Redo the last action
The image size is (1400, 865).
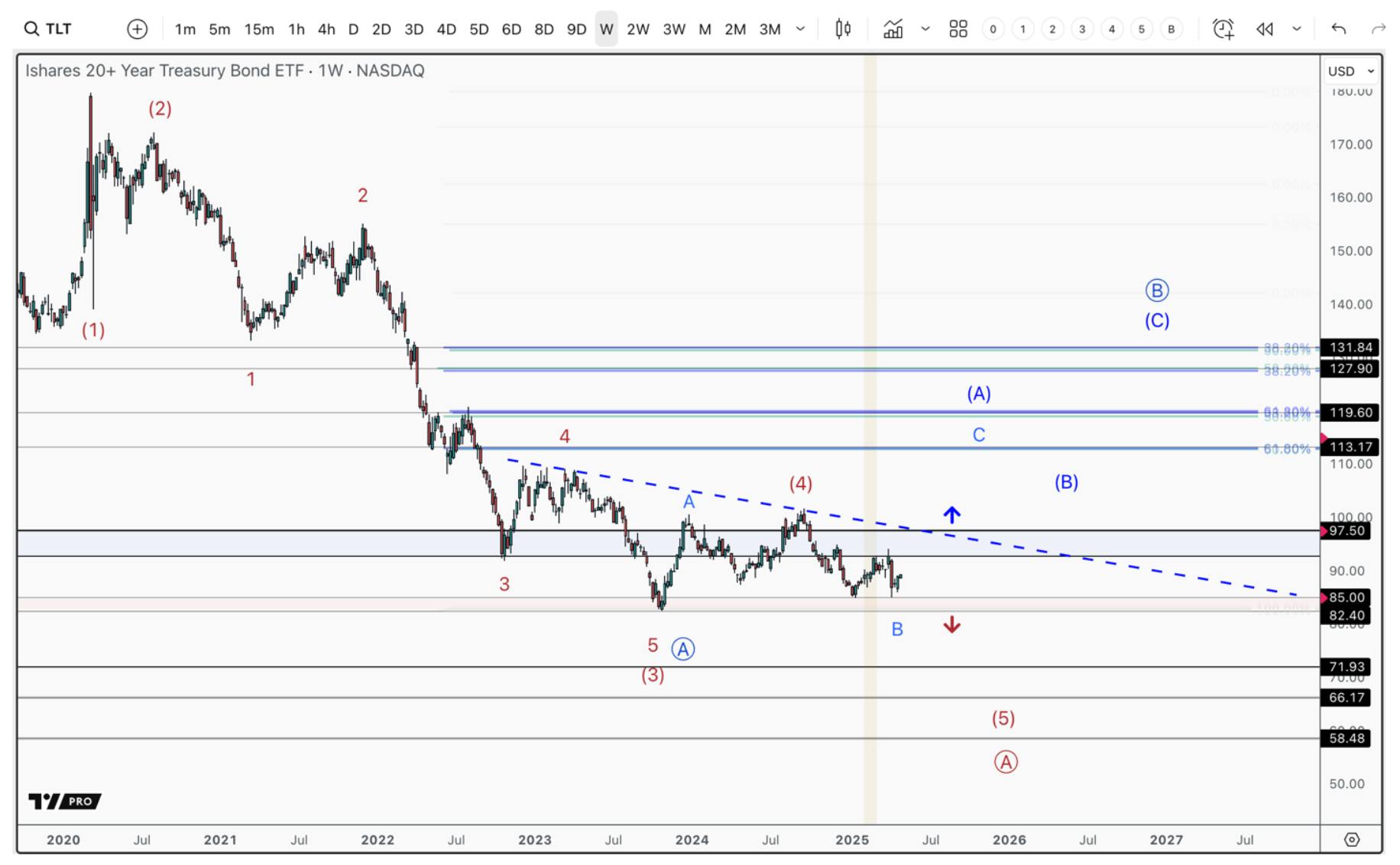[x=1379, y=29]
